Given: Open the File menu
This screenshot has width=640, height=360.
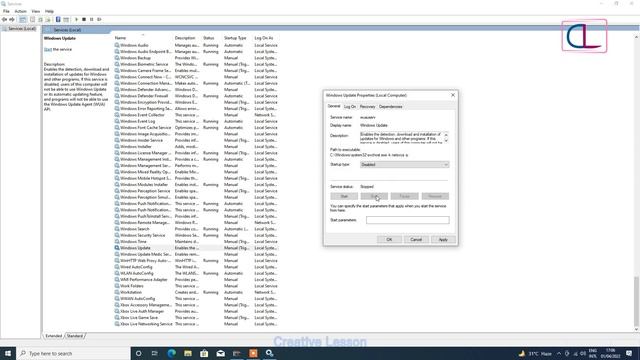Looking at the screenshot, I should point(6,11).
